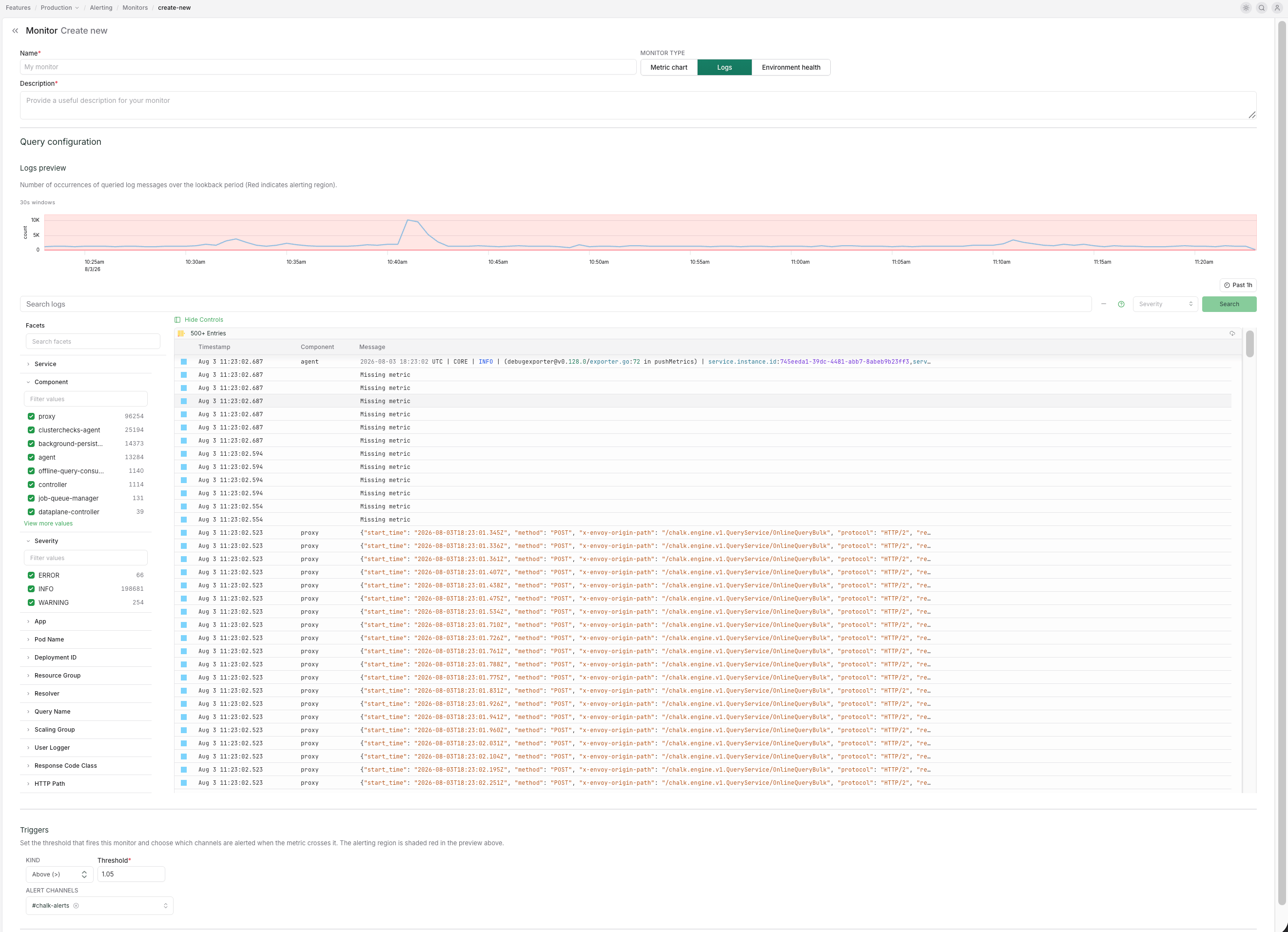
Task: Go to the Monitors breadcrumb
Action: click(x=135, y=8)
